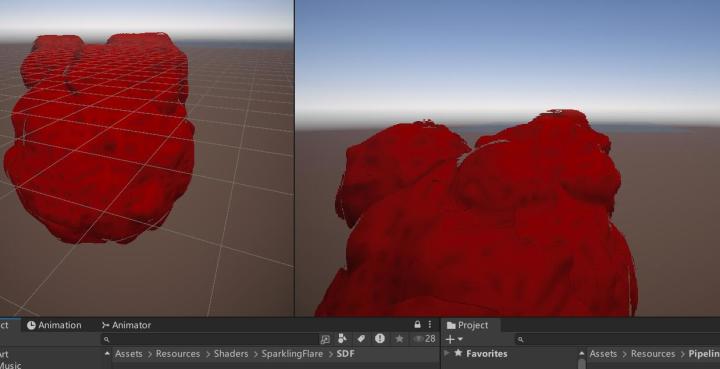Open the plus create asset dropdown
The width and height of the screenshot is (720, 369).
454,339
